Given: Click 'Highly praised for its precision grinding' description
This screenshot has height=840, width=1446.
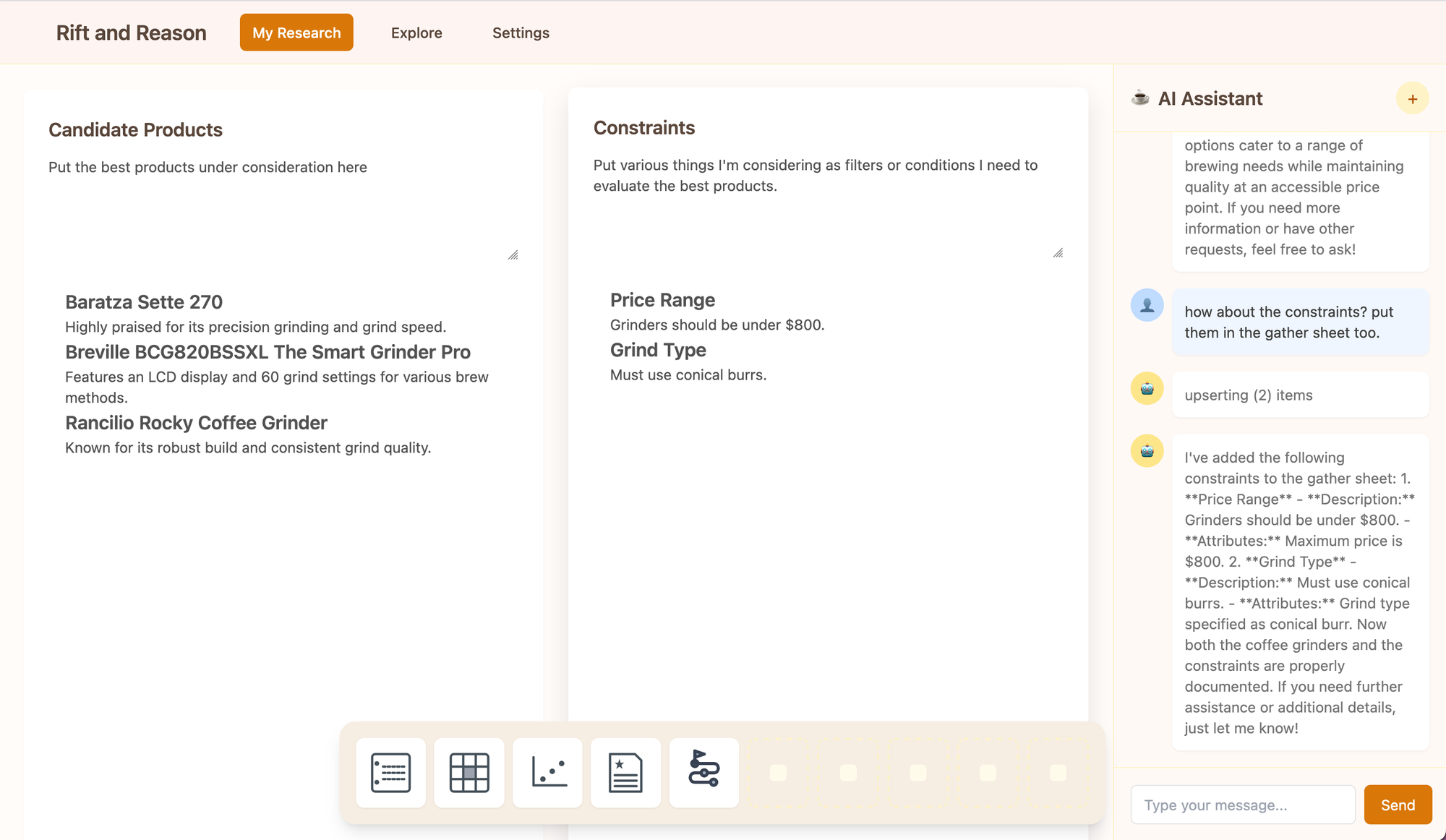Looking at the screenshot, I should pyautogui.click(x=255, y=327).
